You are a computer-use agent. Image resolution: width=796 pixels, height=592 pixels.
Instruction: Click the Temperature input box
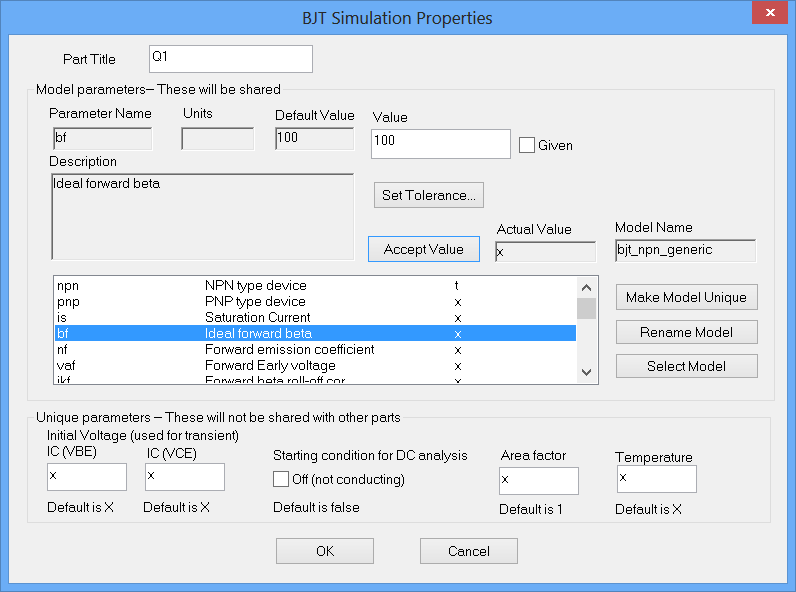pyautogui.click(x=656, y=479)
